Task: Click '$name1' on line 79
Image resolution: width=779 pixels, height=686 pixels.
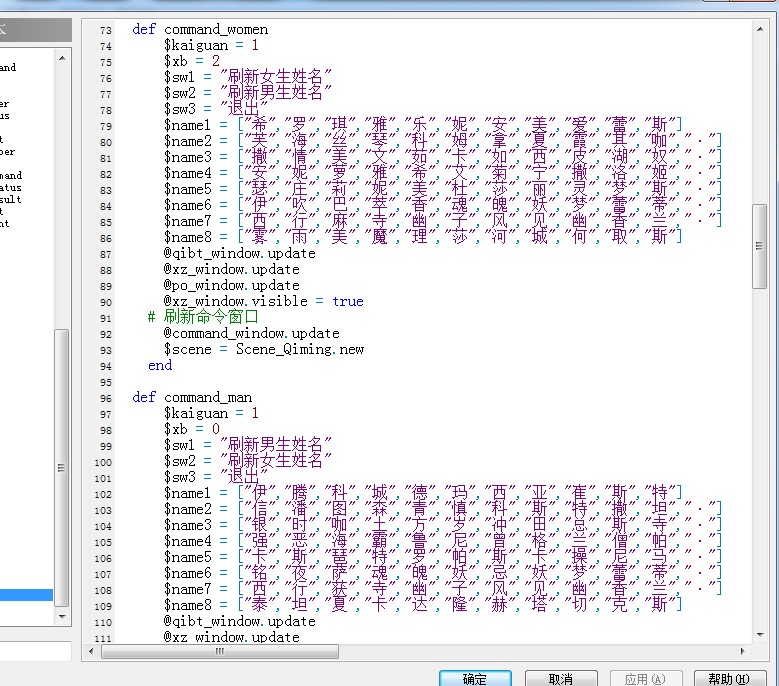Action: (x=187, y=126)
